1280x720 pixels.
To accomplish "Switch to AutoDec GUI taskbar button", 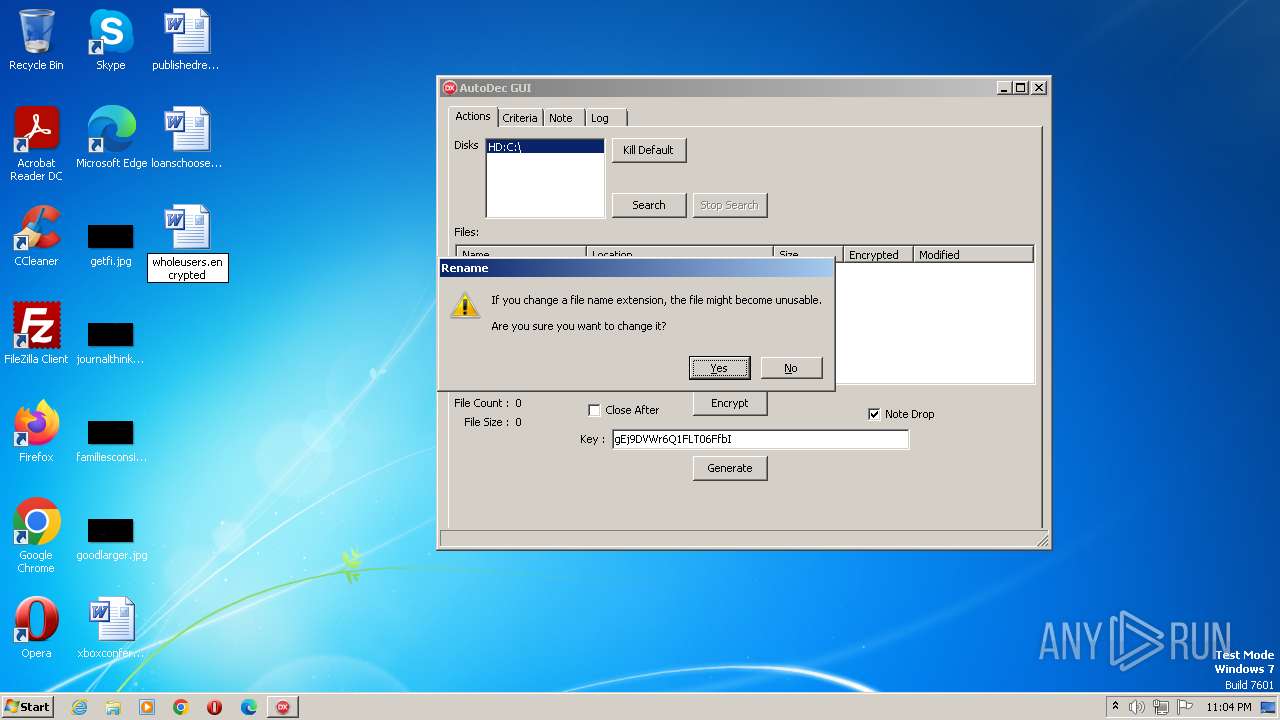I will (283, 707).
